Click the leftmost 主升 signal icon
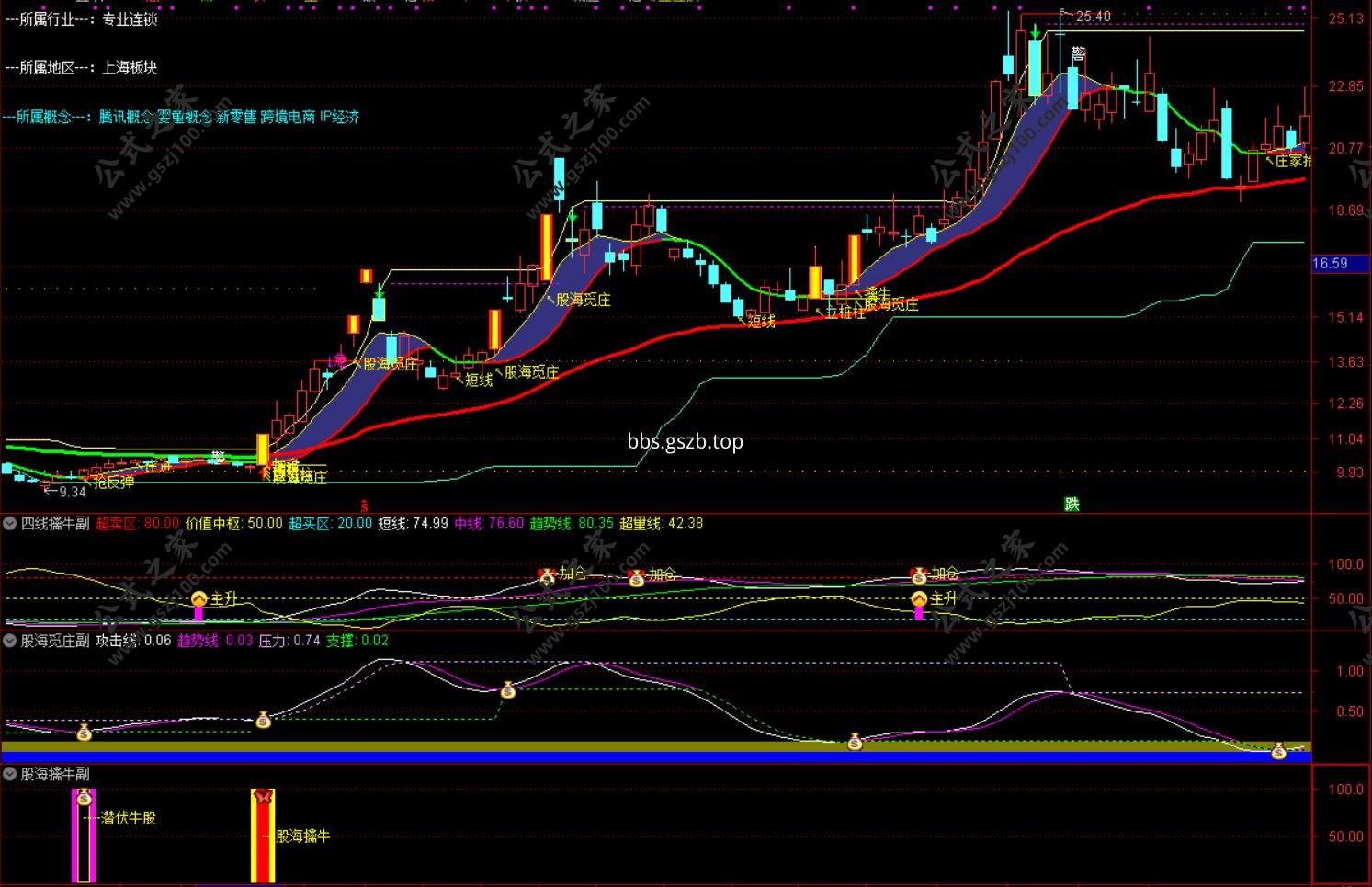1372x887 pixels. 199,599
